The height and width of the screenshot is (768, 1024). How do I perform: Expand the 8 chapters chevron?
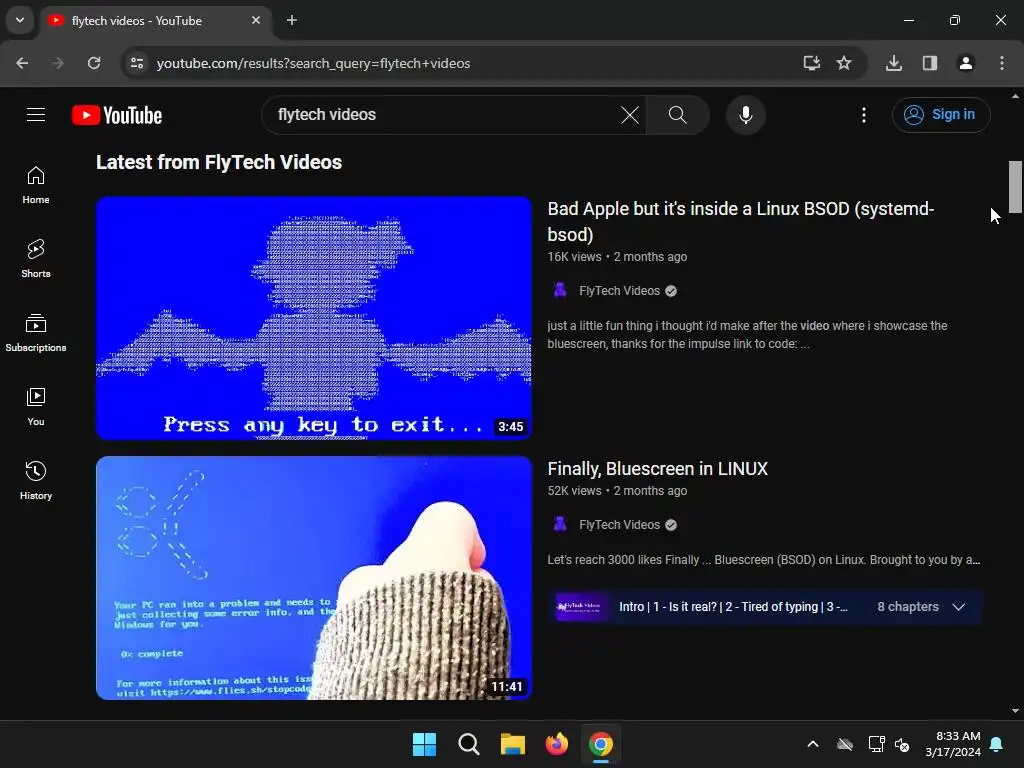point(959,607)
